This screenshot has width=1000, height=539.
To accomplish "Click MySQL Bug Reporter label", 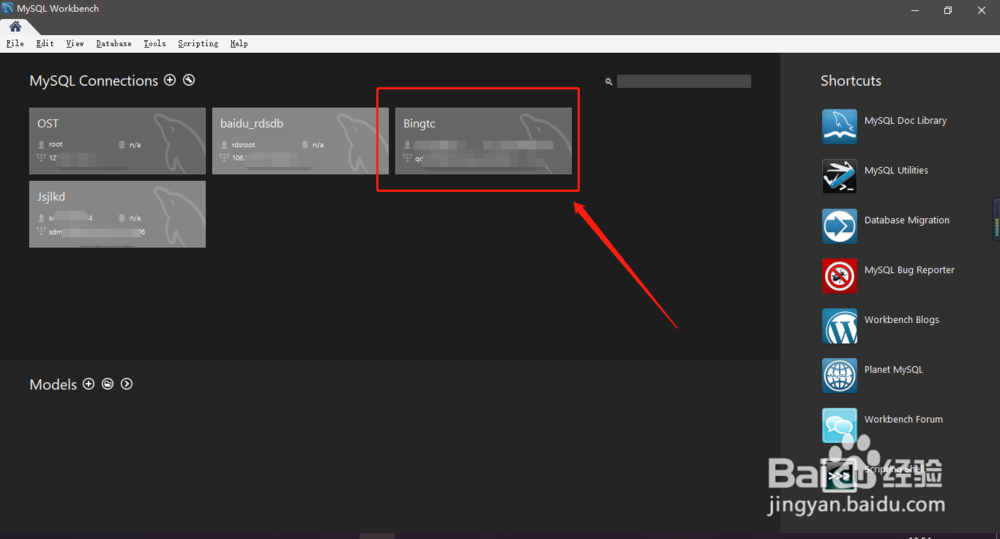I will [x=909, y=270].
